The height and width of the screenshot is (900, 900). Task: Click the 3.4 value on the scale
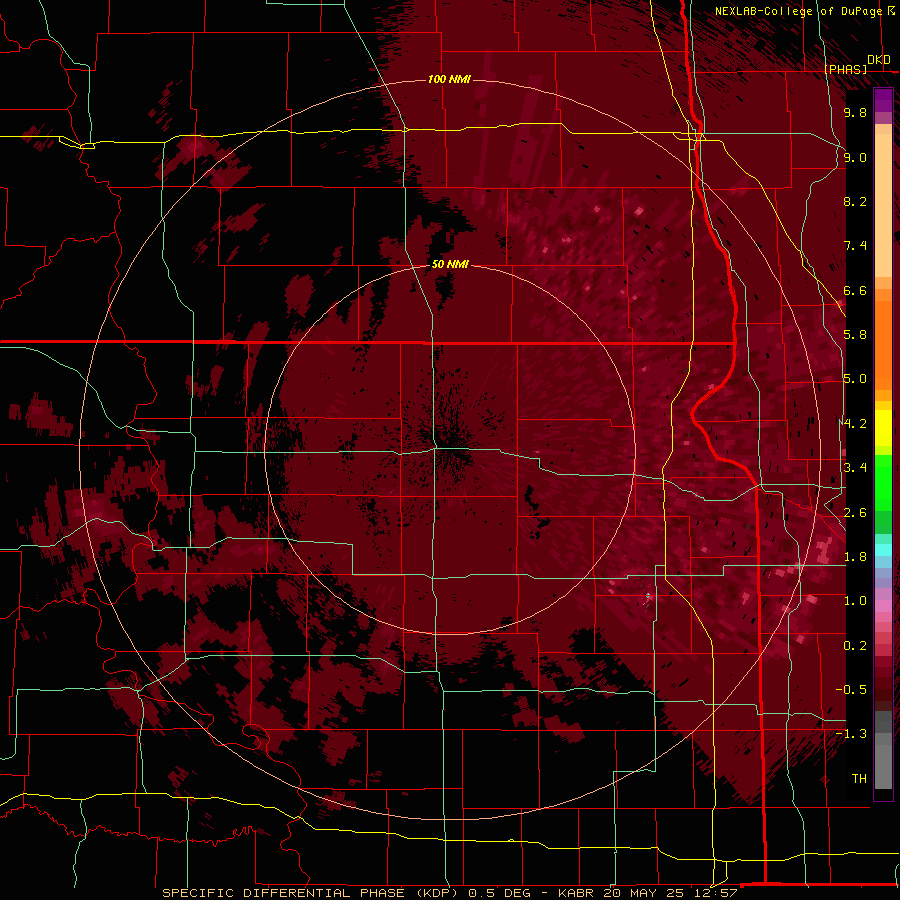coord(855,468)
